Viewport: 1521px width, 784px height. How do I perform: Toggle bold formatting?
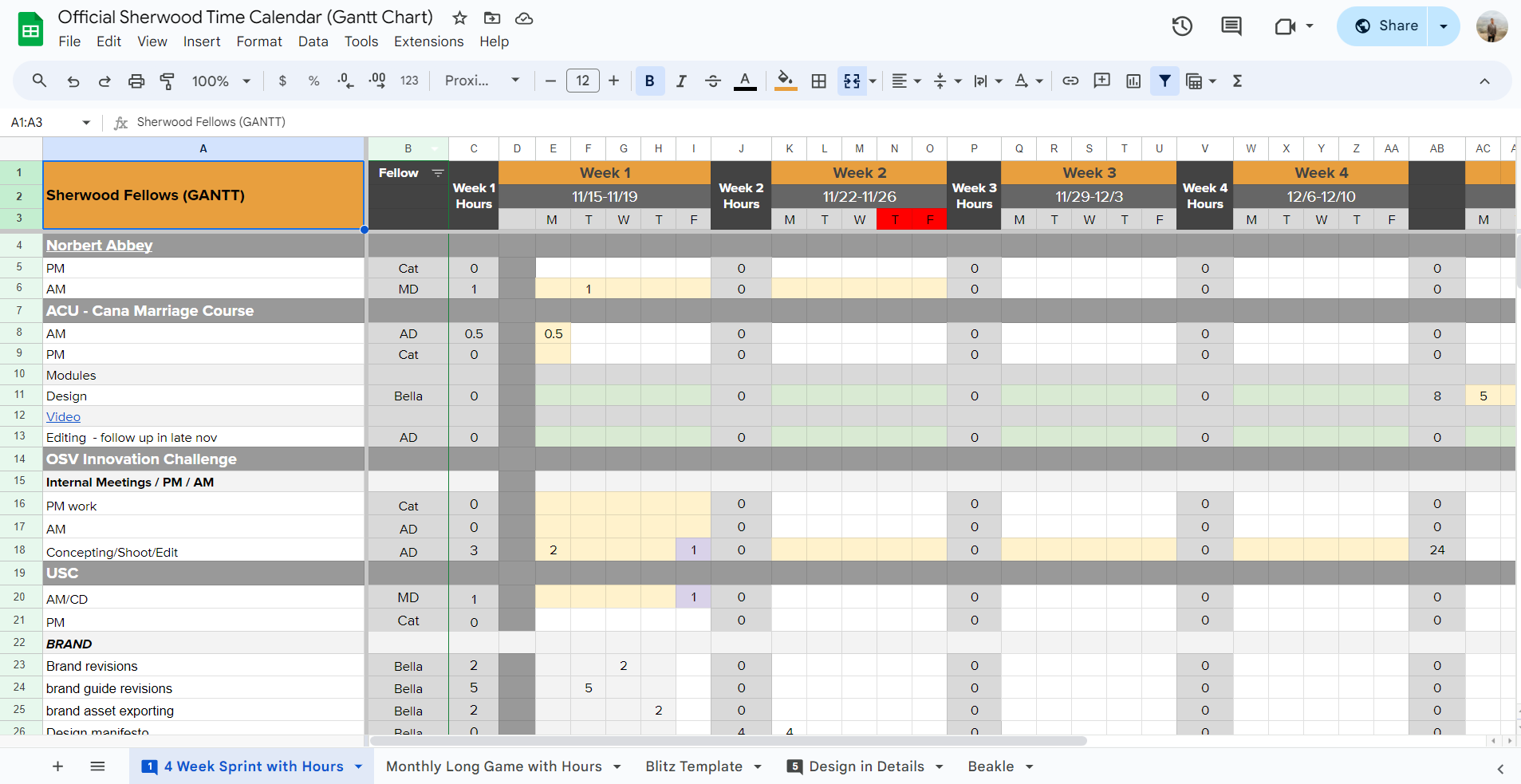tap(650, 81)
